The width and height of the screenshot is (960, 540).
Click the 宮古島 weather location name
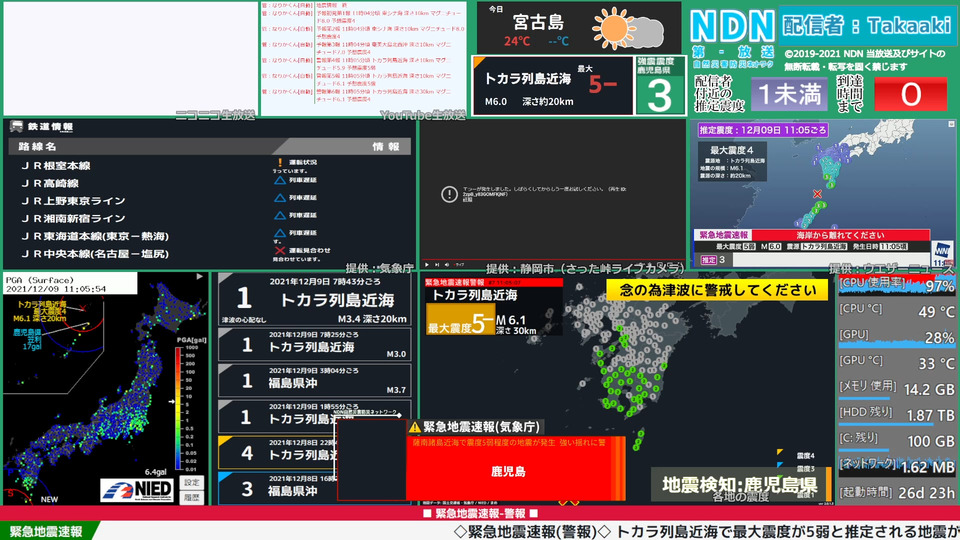tap(538, 23)
